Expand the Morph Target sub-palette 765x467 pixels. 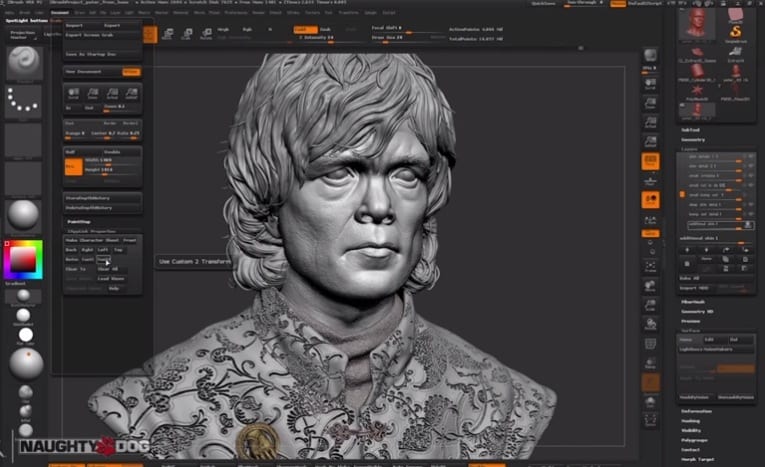tap(698, 459)
